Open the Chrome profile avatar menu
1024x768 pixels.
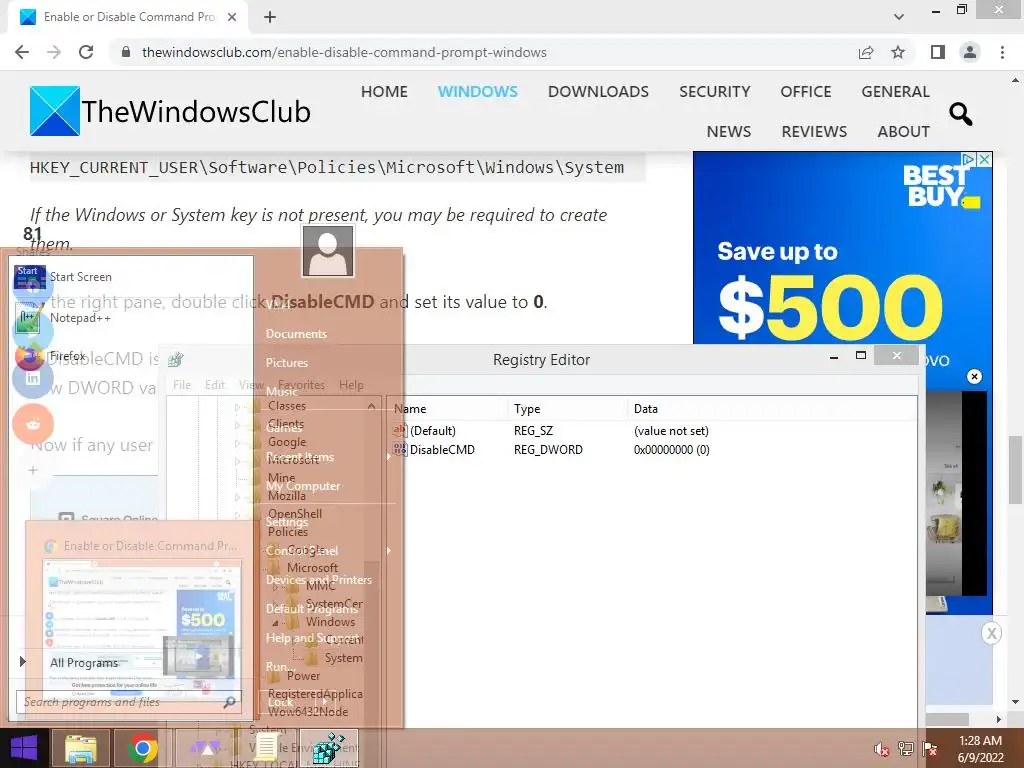coord(970,52)
